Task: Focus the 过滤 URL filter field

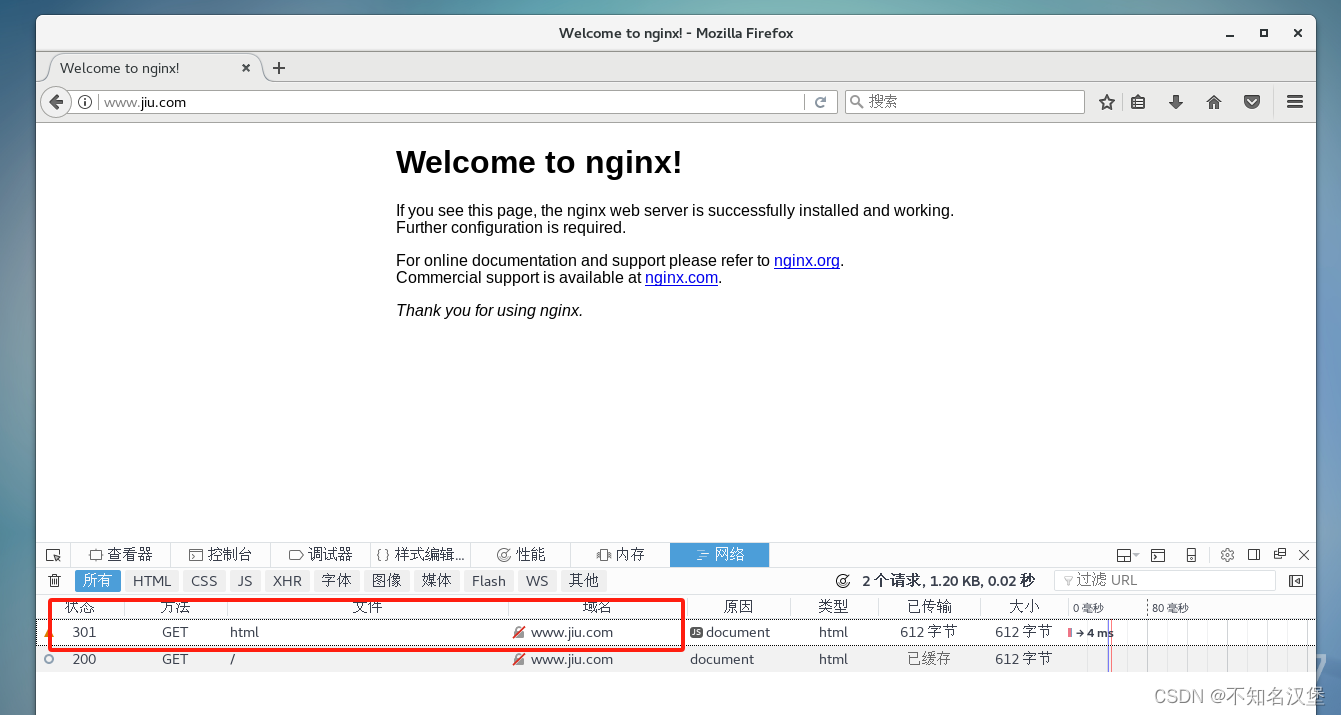Action: (1165, 580)
